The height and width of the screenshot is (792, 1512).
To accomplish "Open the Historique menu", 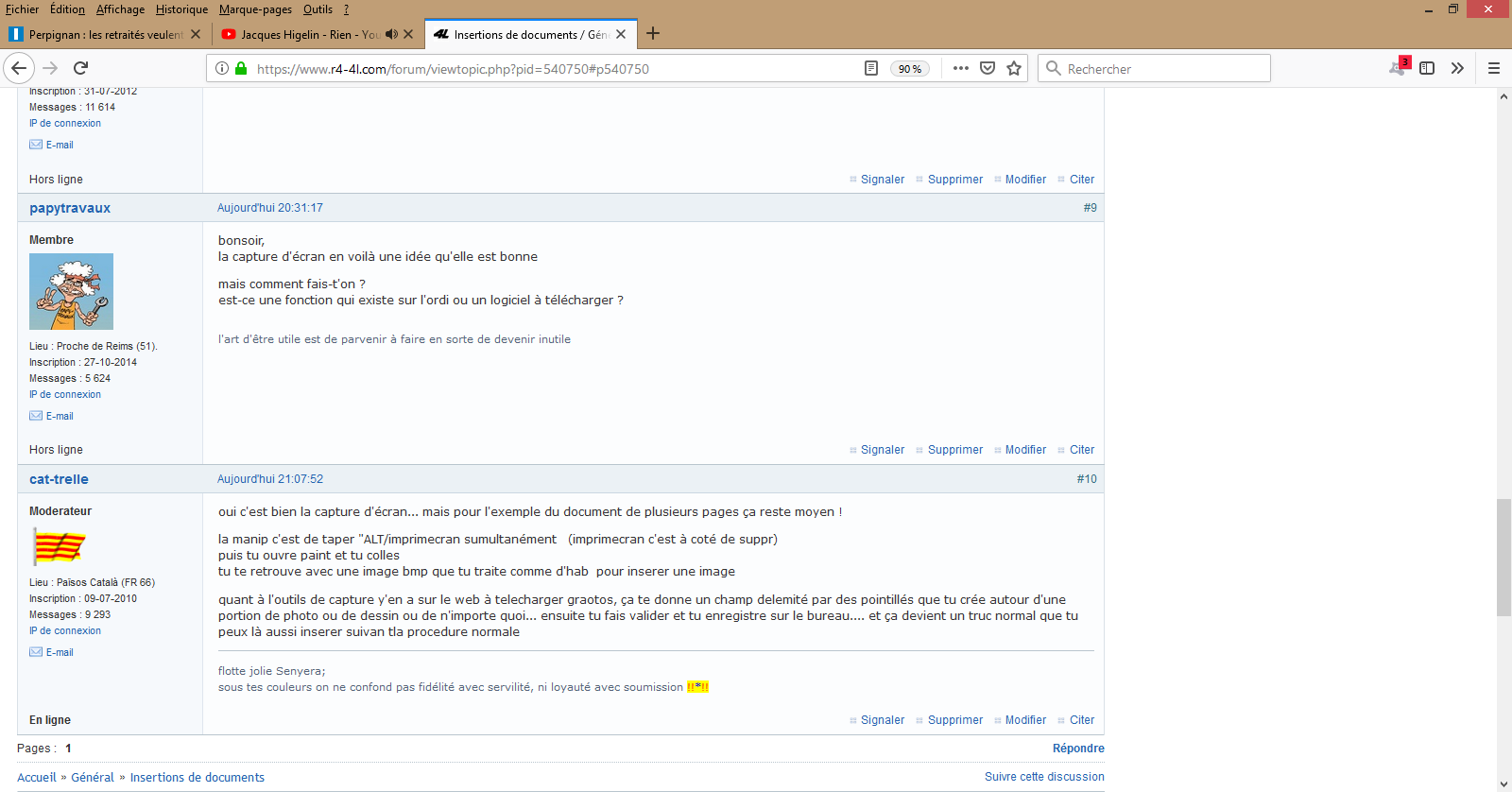I will click(x=181, y=9).
